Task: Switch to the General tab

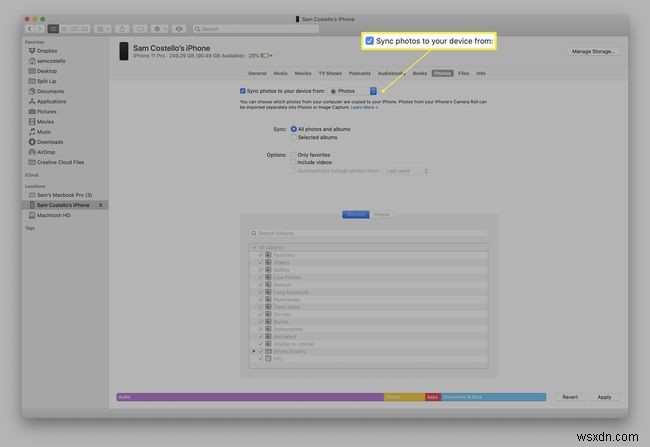Action: tap(257, 73)
